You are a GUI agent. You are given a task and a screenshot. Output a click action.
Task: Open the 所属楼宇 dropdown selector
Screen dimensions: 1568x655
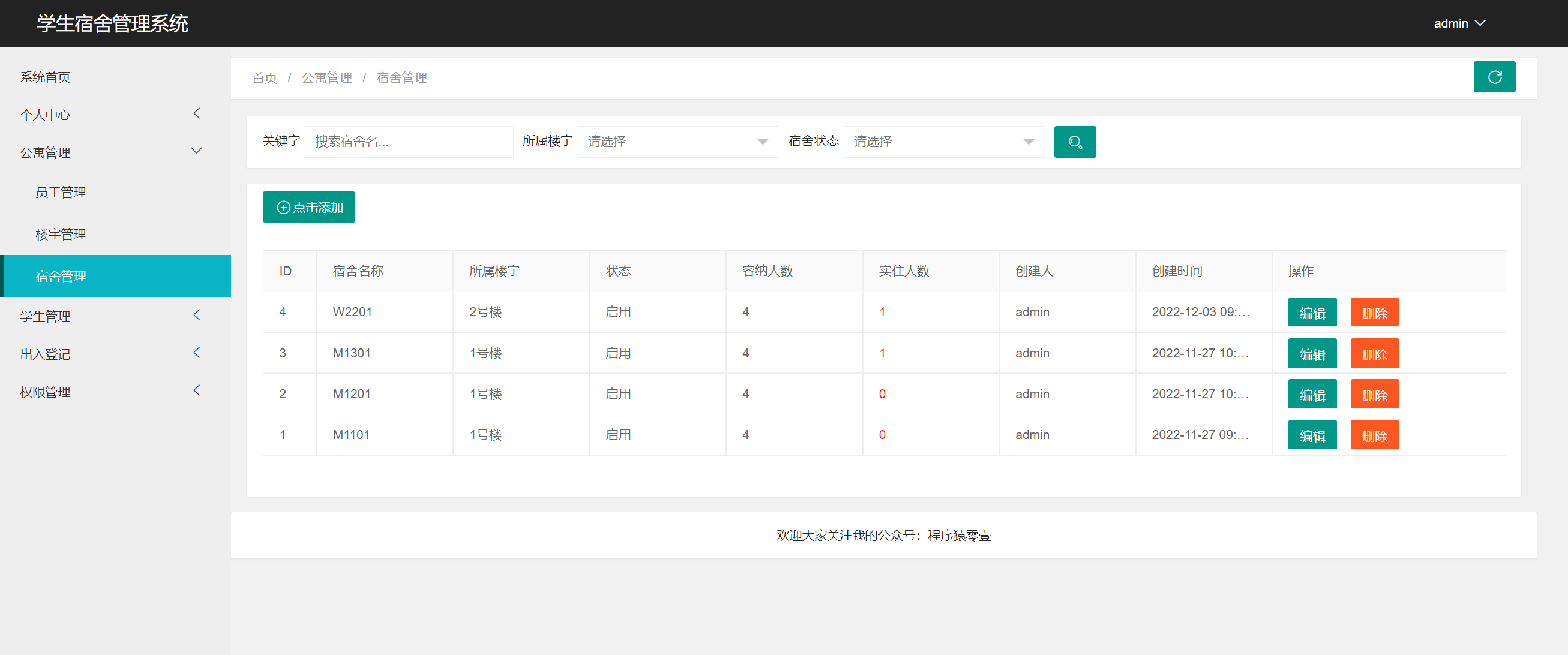point(677,142)
